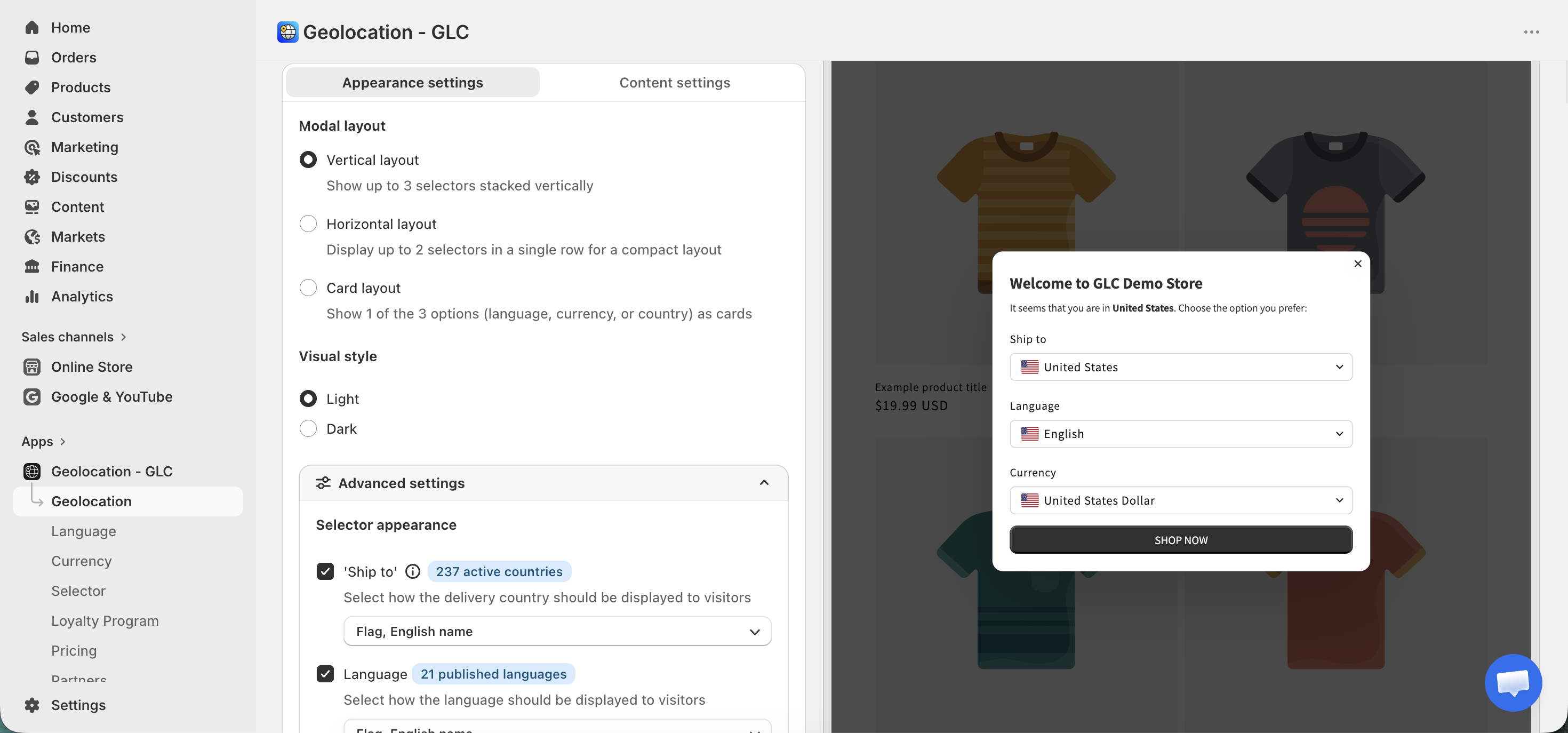Click the Geolocation - GLC sidebar app icon
1568x733 pixels.
pos(31,471)
